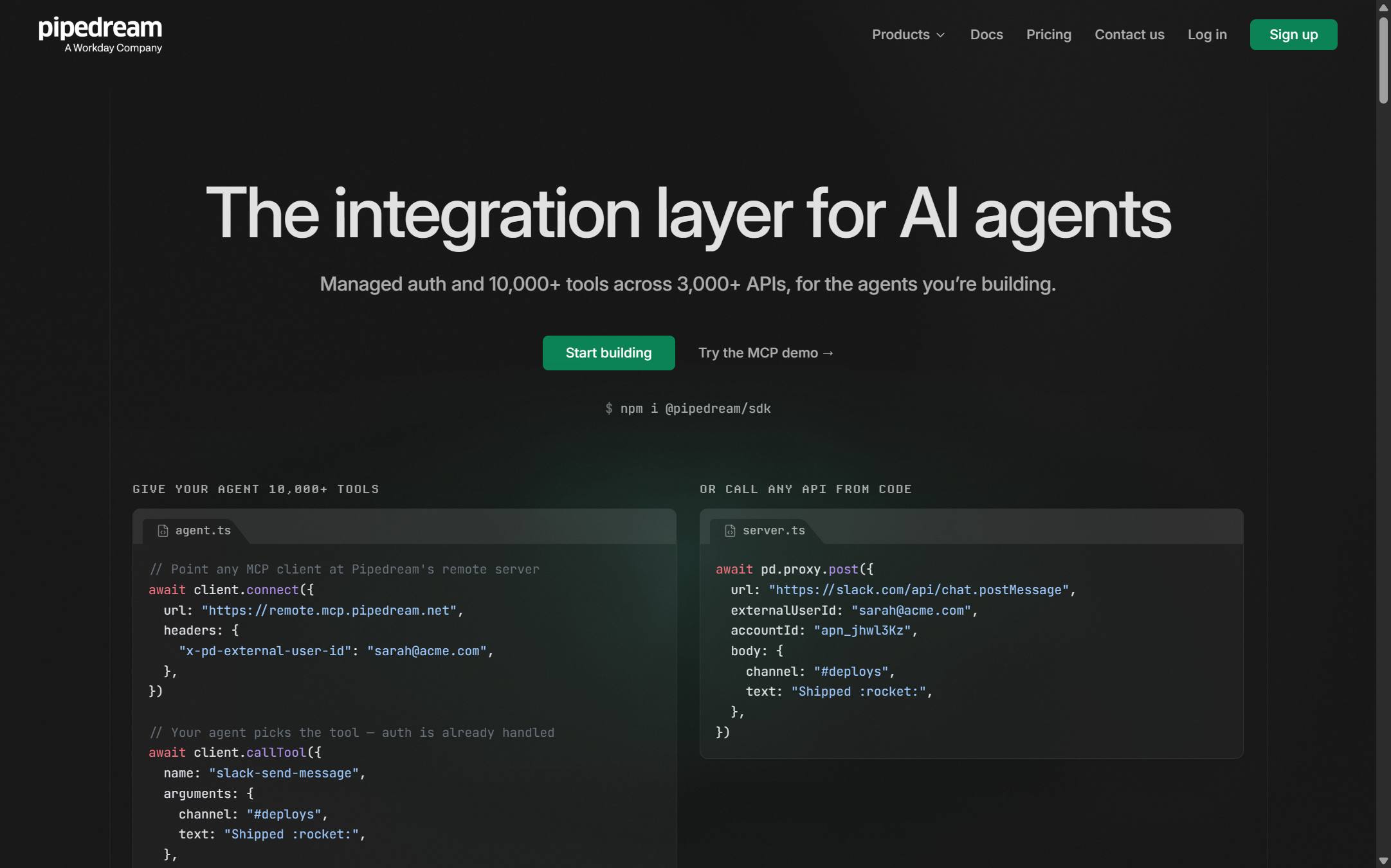
Task: Click the vertical scrollbar thumb
Action: tap(1383, 60)
